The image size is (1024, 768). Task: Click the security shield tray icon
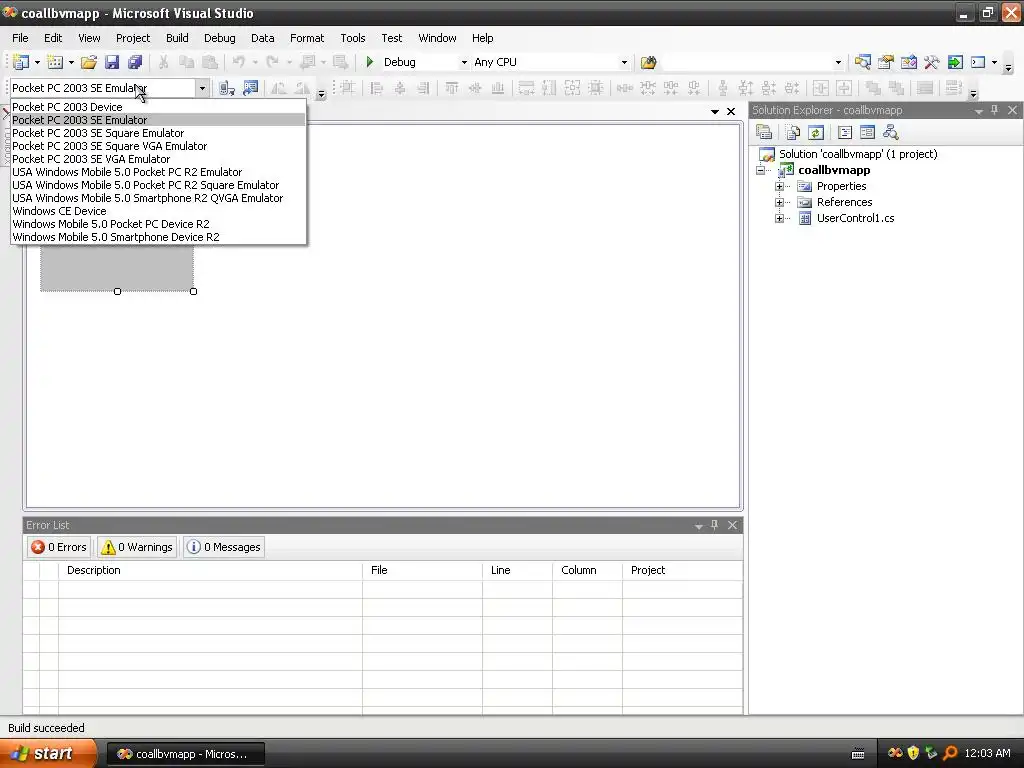913,754
